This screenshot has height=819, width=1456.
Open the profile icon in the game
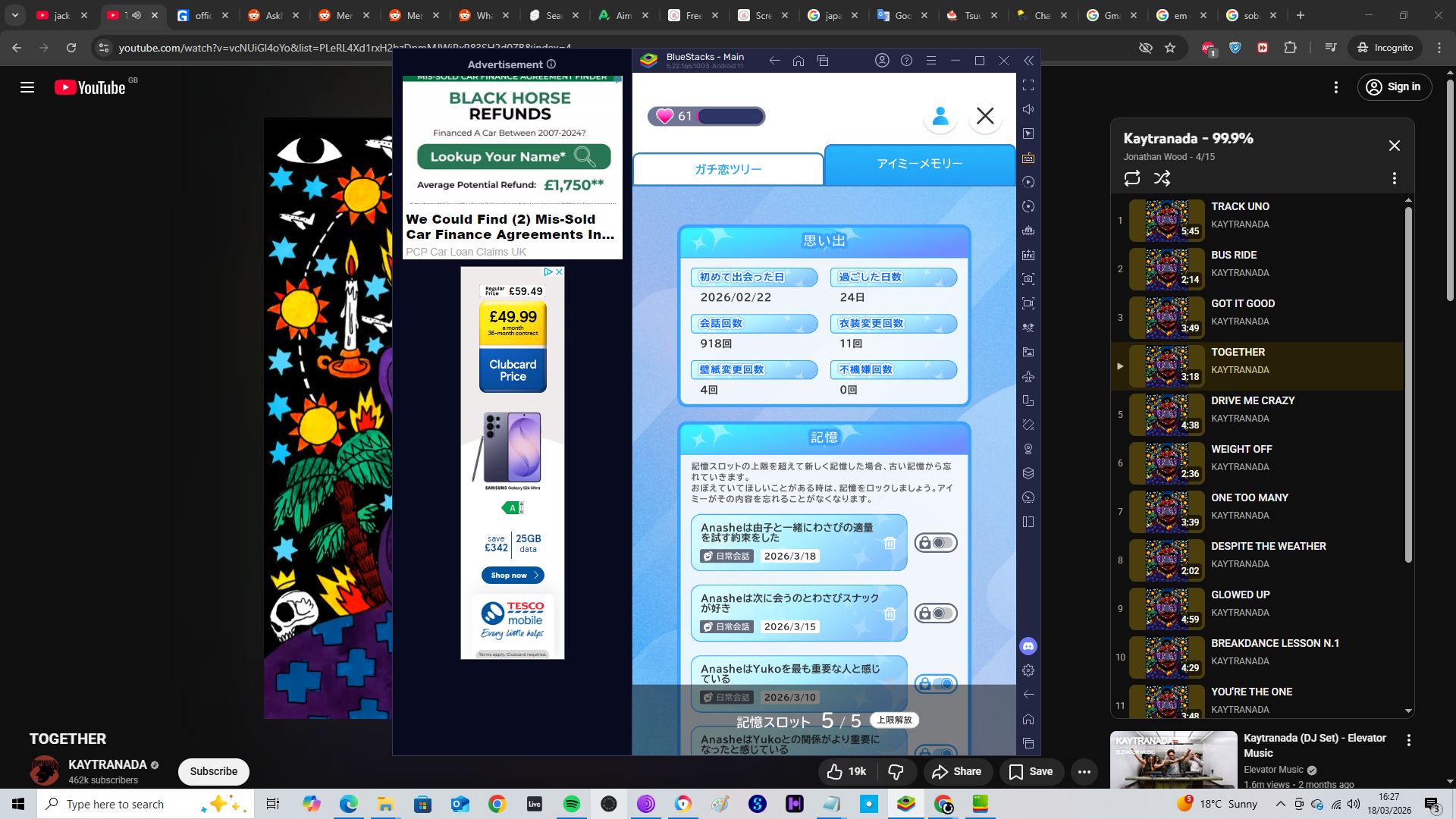pyautogui.click(x=940, y=116)
